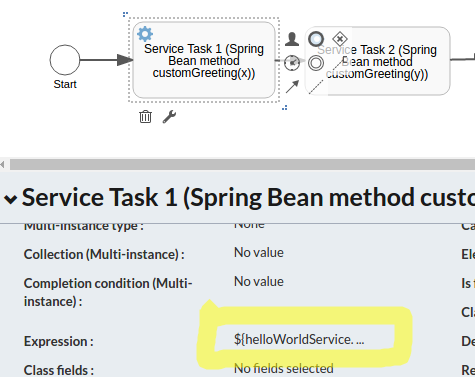Select Service Task 2 on the canvas
The width and height of the screenshot is (475, 377).
point(377,61)
